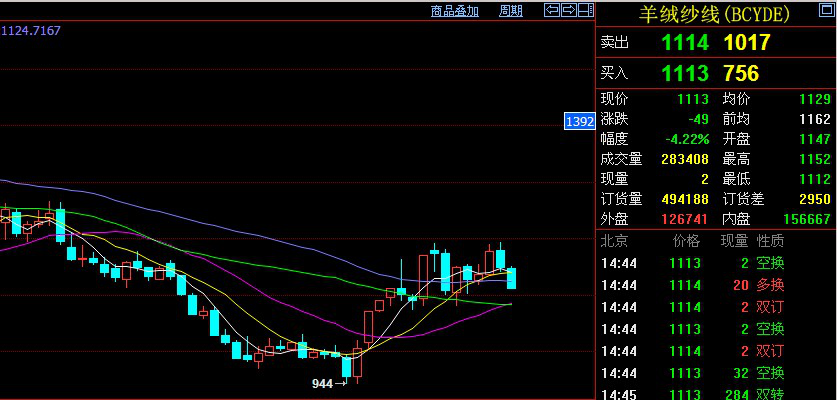The height and width of the screenshot is (400, 837).
Task: Toggle the split-window layout icon
Action: [x=586, y=10]
